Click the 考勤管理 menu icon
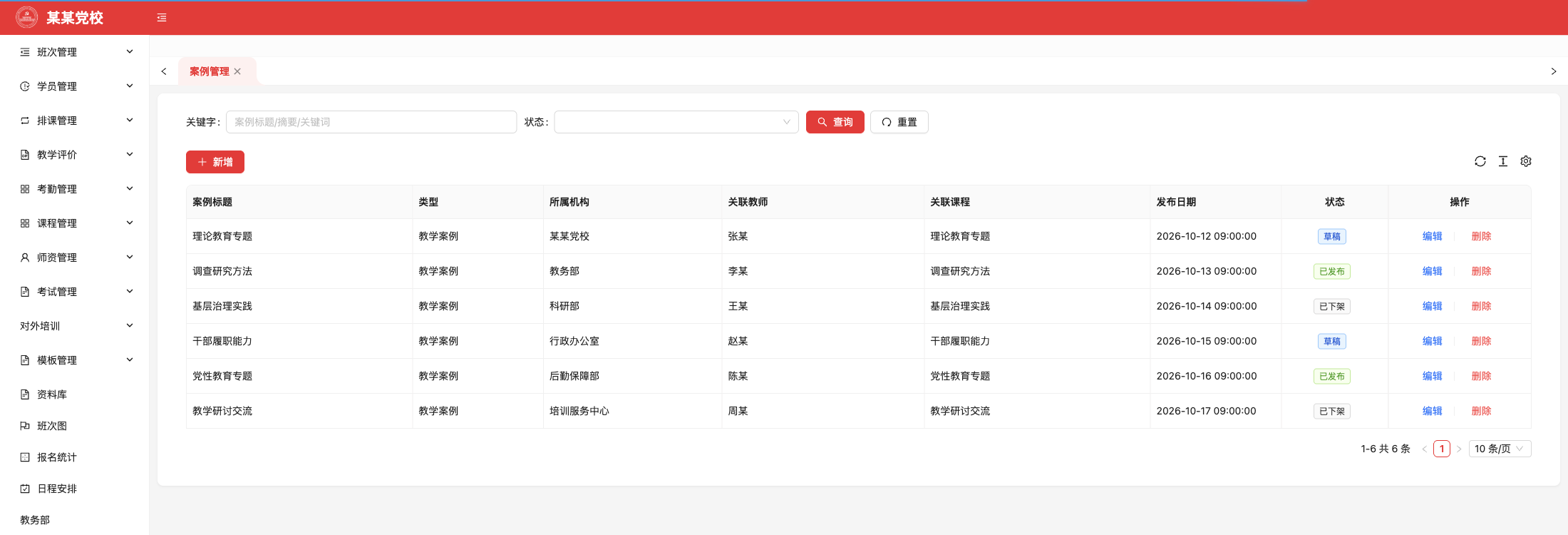 [25, 189]
